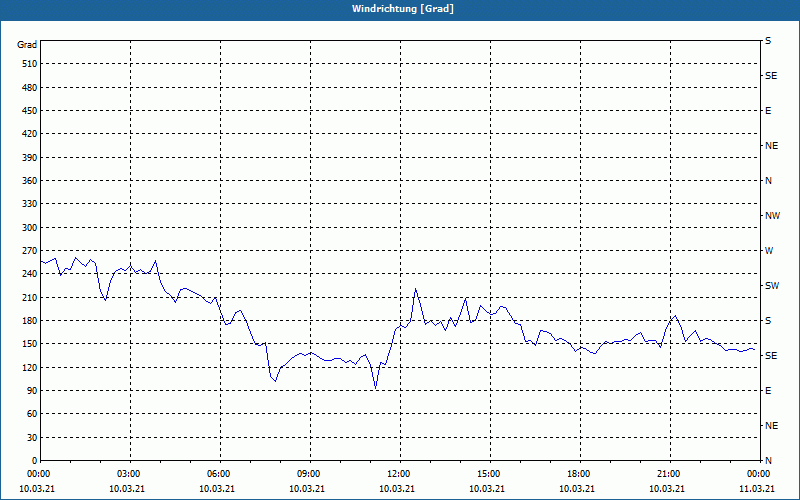Click the 11.03.21 date label on the x-axis
This screenshot has width=800, height=500.
coord(757,488)
